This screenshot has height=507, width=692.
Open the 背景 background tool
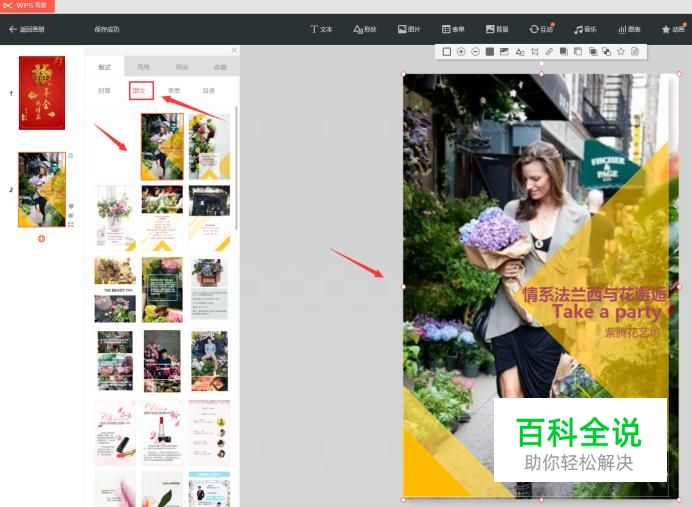point(497,29)
